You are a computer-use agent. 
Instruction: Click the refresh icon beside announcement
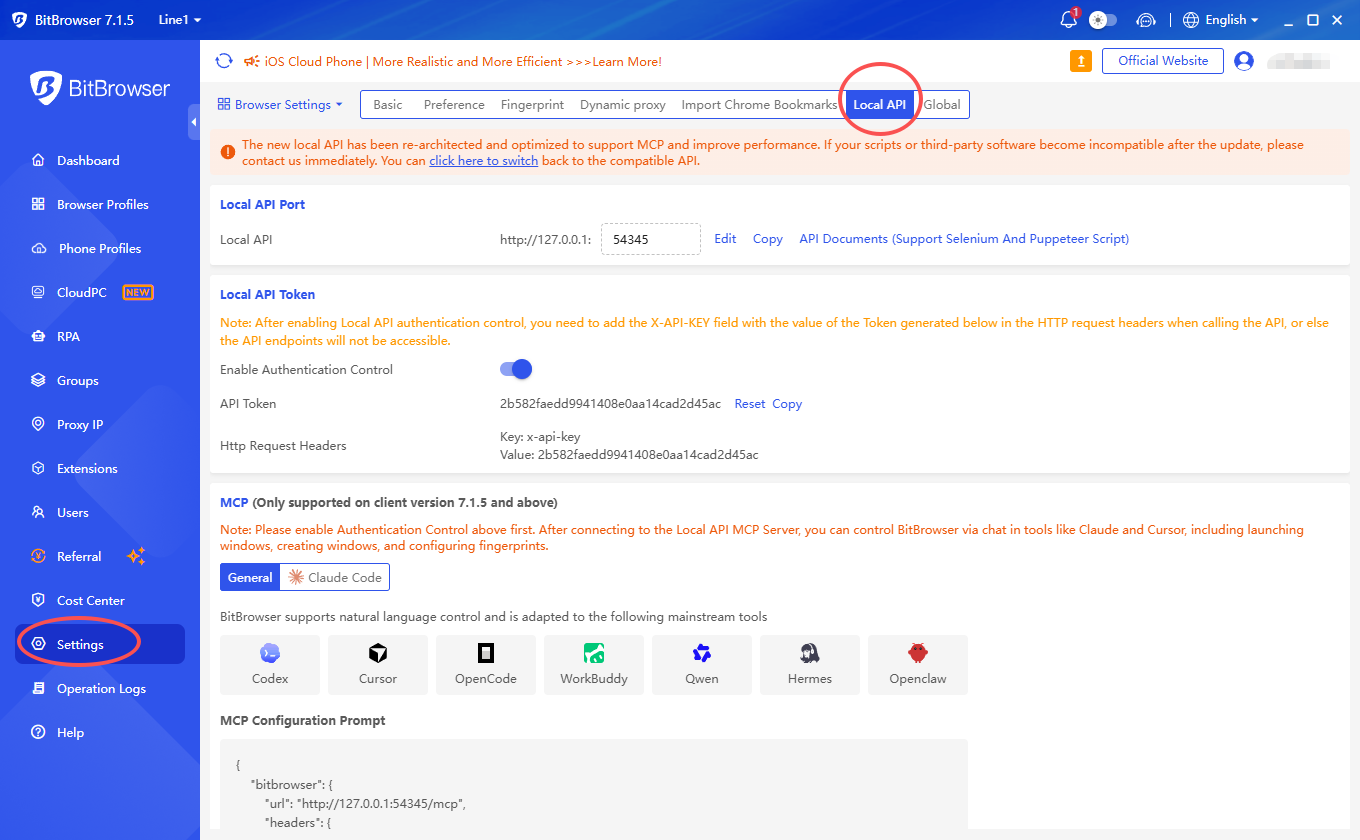coord(224,61)
